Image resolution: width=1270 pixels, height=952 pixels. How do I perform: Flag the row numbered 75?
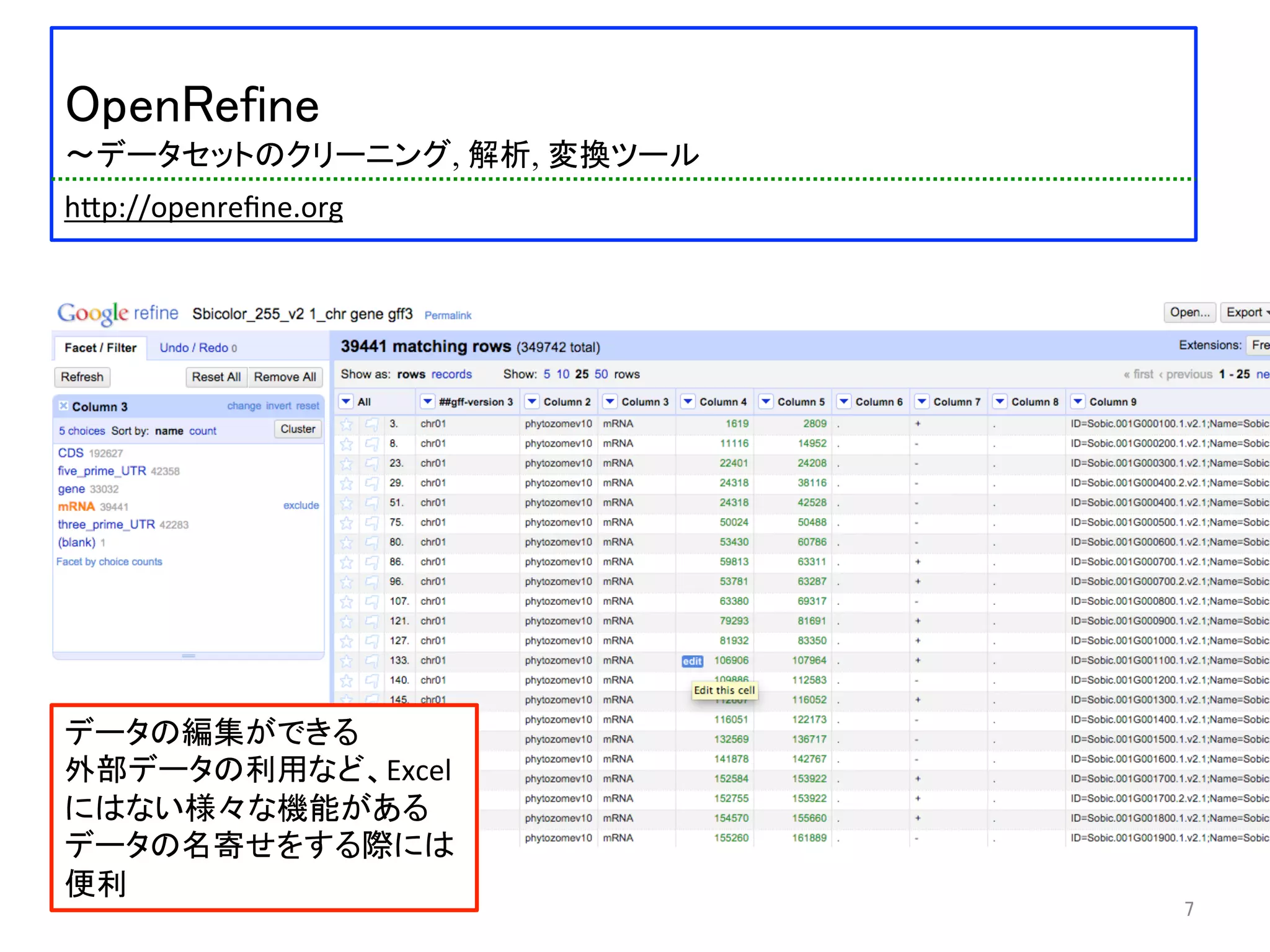(371, 523)
